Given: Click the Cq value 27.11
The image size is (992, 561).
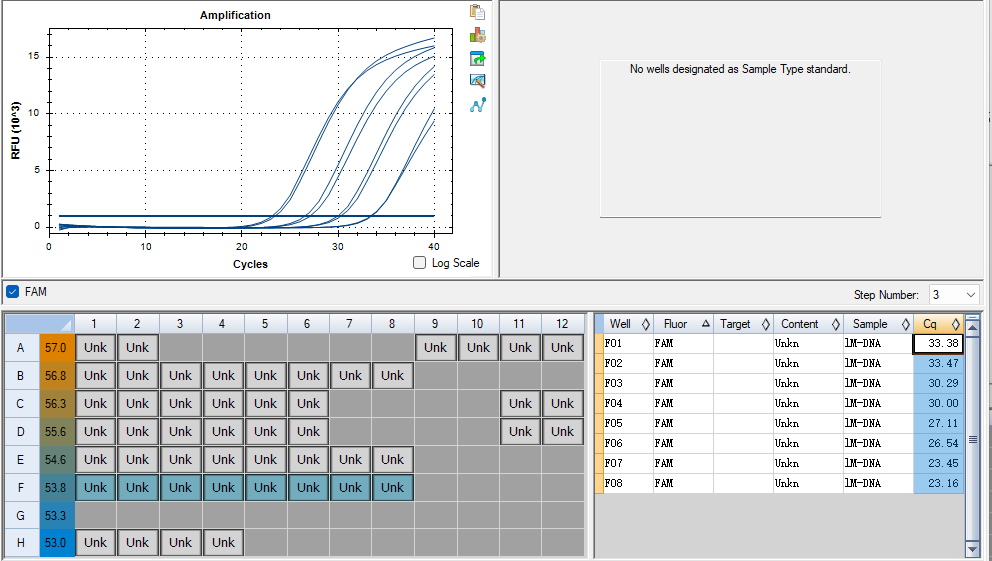Looking at the screenshot, I should click(939, 423).
